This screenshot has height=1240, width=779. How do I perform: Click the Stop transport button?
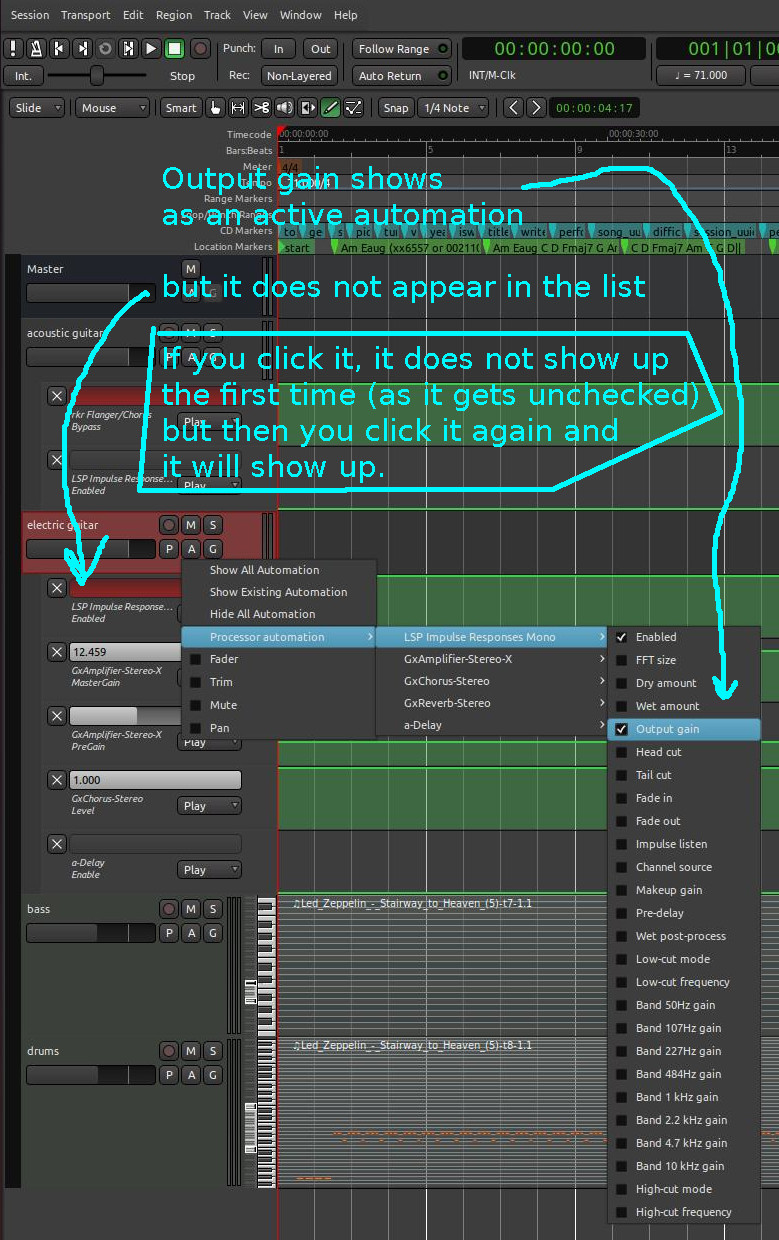coord(174,48)
